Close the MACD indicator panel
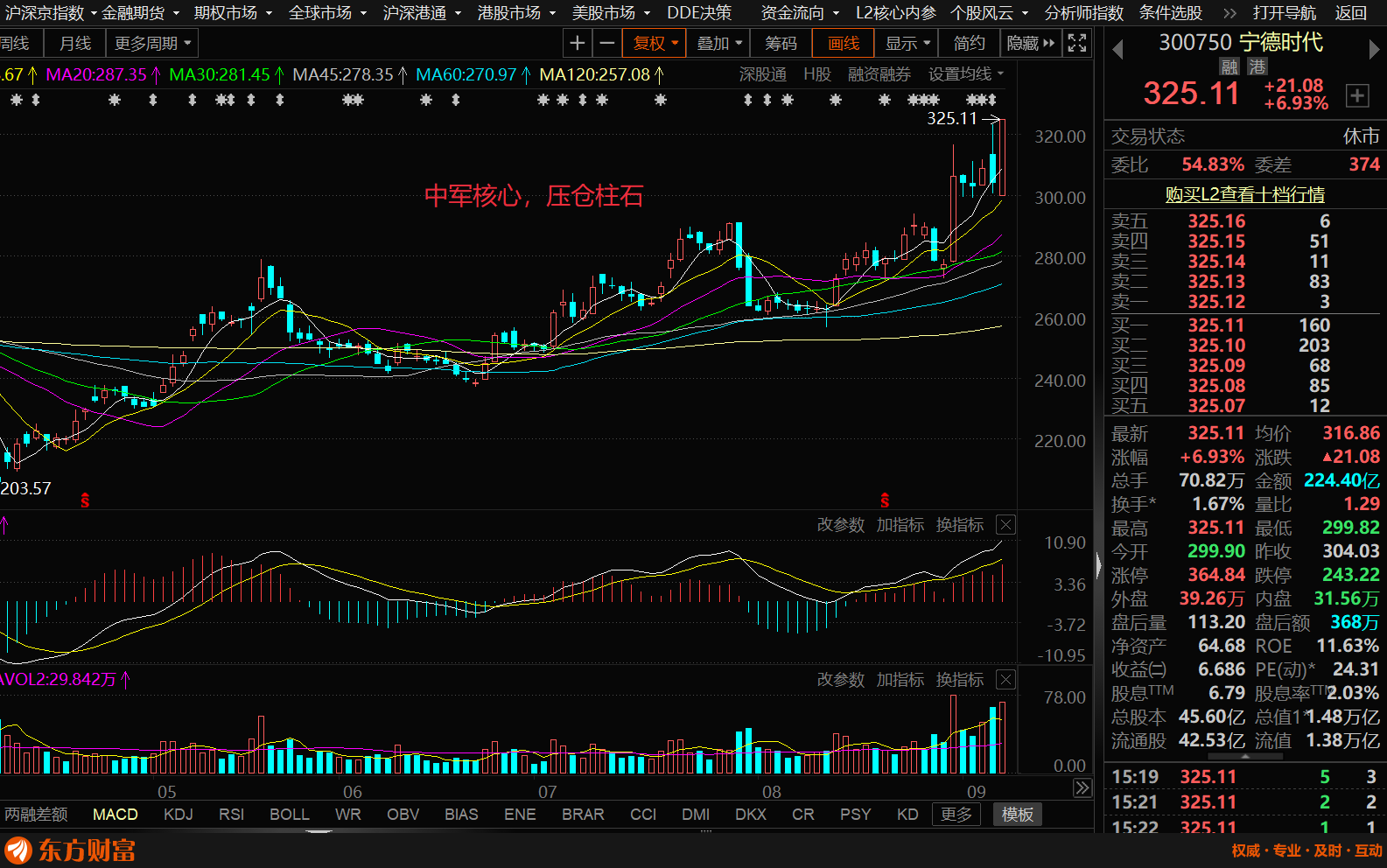Image resolution: width=1387 pixels, height=868 pixels. point(1006,525)
